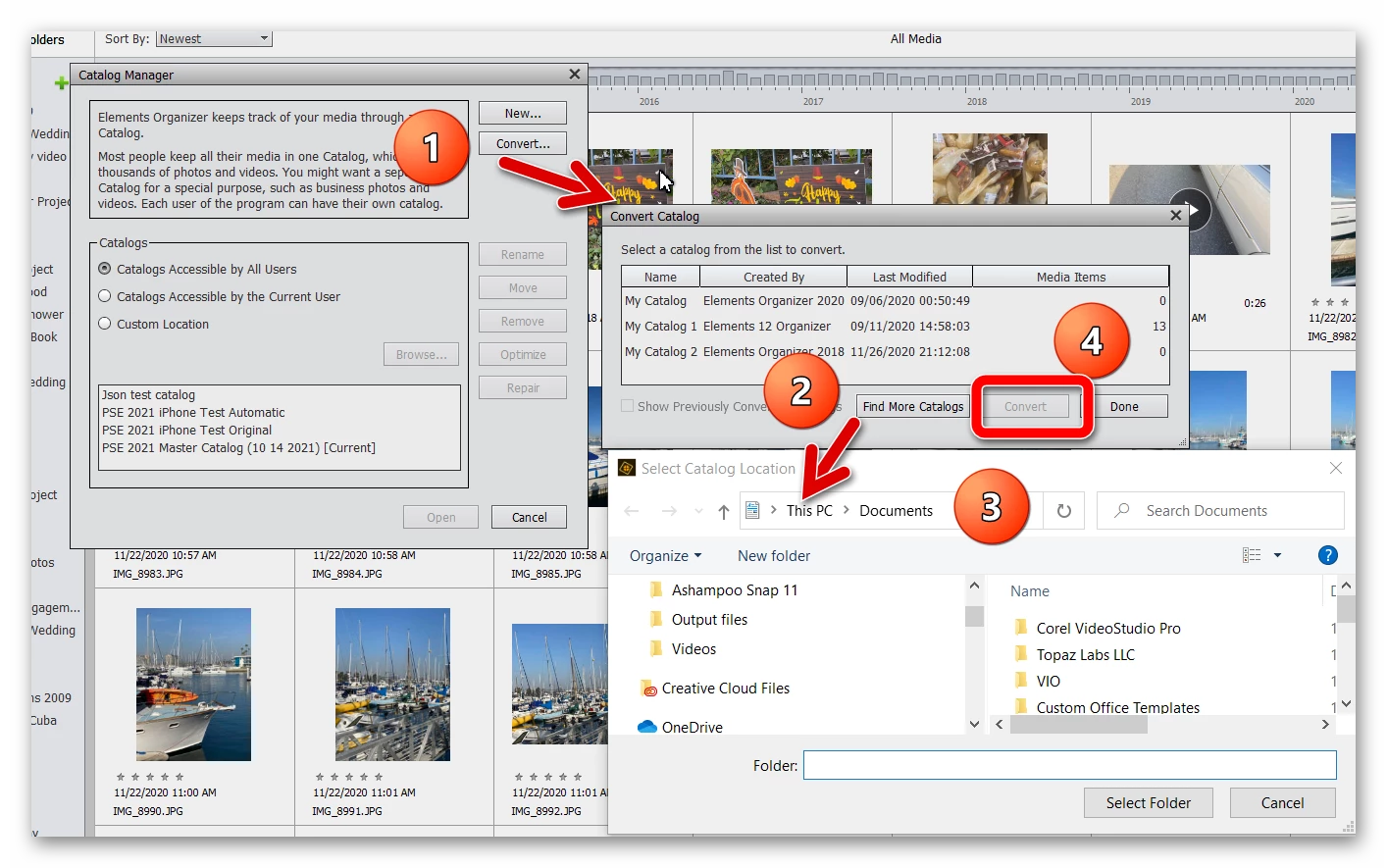Screen dimensions: 1387x868
Task: Select Videos folder in tree
Action: (x=683, y=649)
